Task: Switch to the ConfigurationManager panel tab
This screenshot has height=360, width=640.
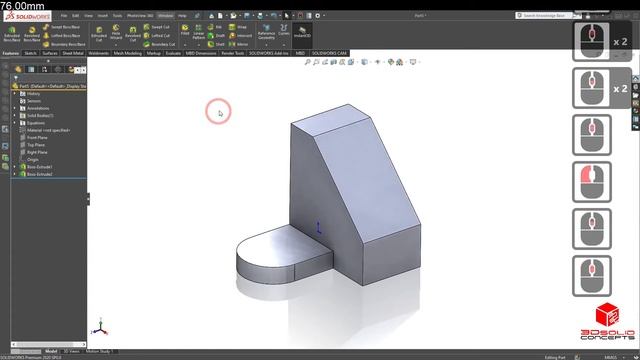Action: (44, 69)
